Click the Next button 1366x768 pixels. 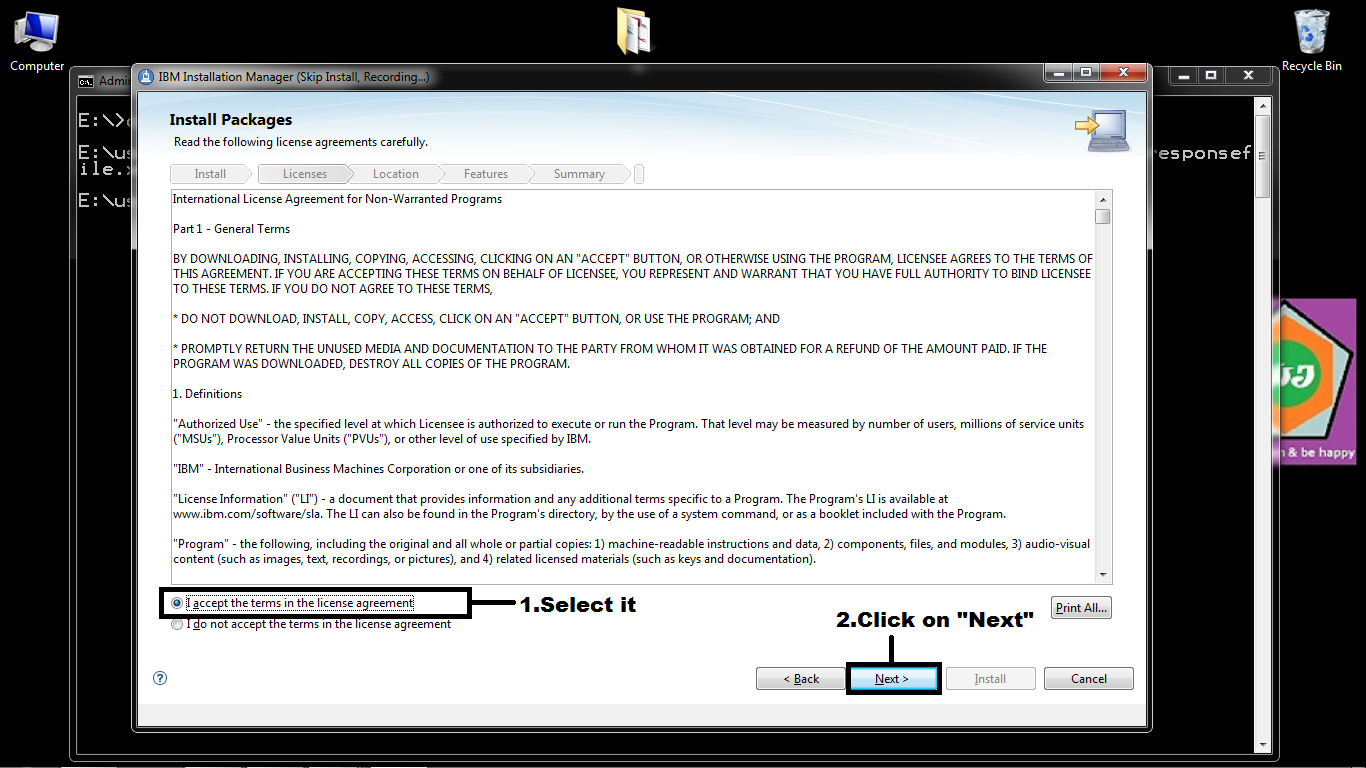click(x=892, y=678)
